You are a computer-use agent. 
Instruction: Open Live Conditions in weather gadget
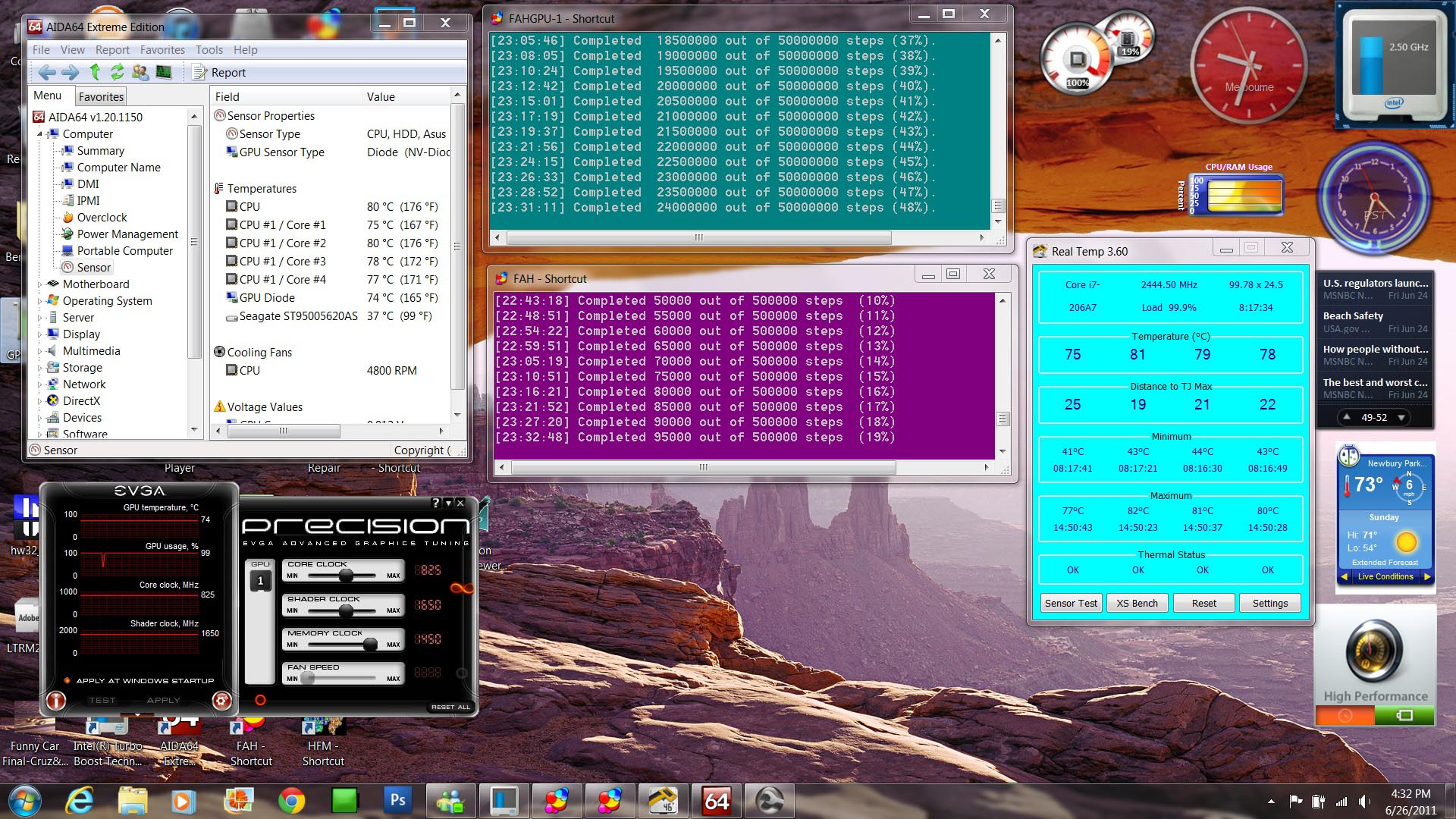coord(1385,576)
